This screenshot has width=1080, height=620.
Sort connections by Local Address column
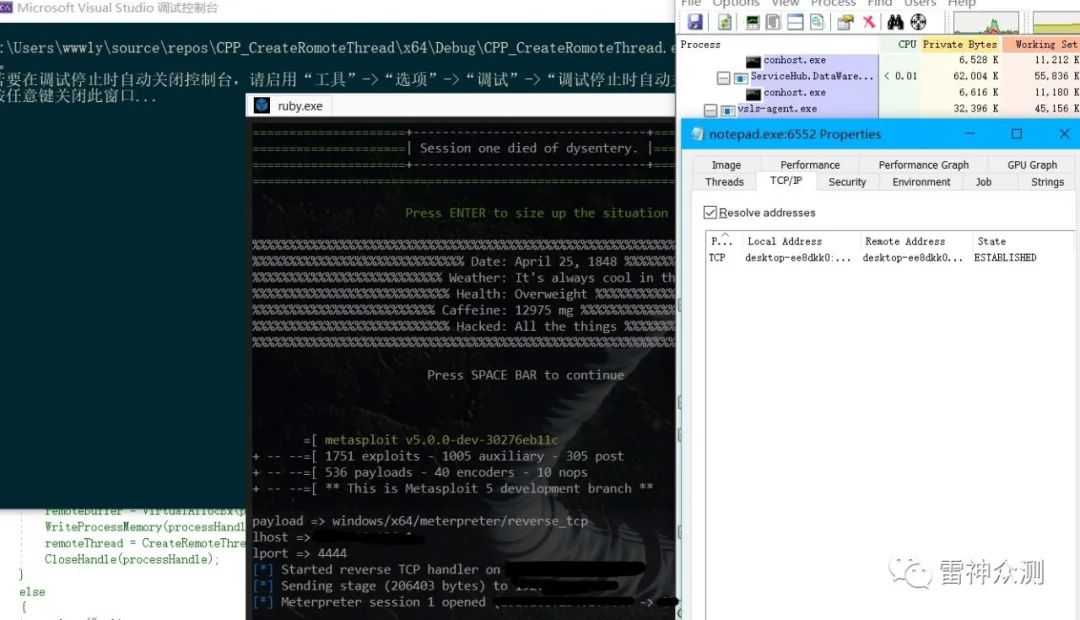[799, 241]
